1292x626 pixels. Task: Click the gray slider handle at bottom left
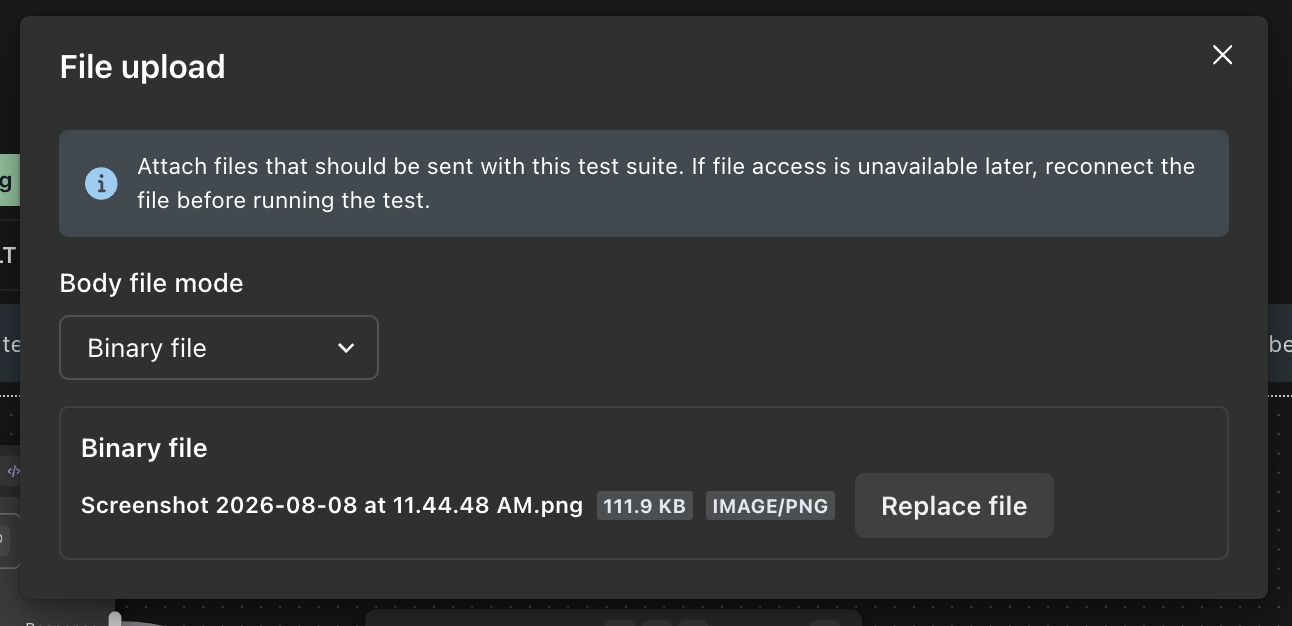[x=115, y=620]
